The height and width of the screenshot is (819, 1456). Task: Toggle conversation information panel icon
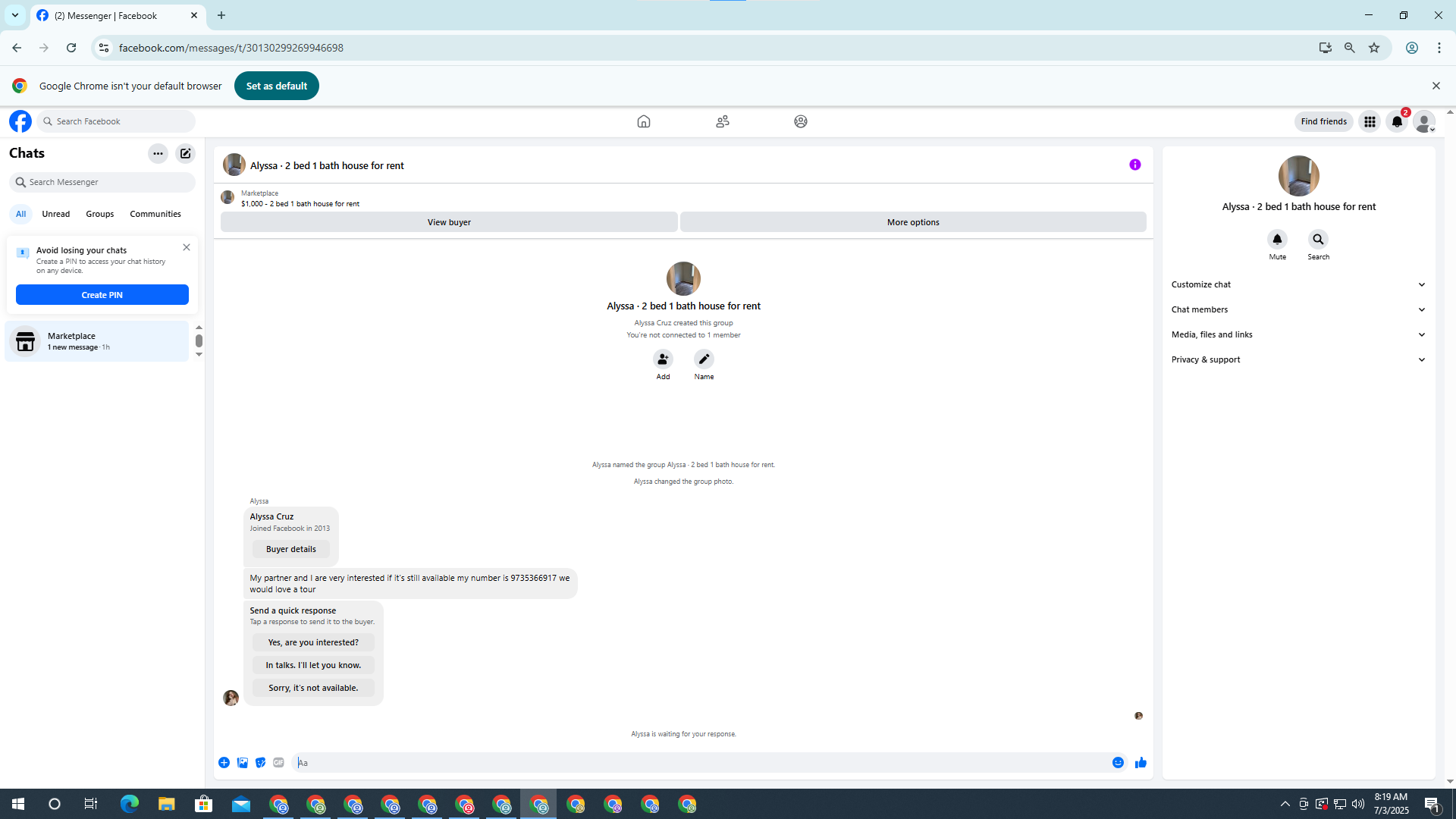pyautogui.click(x=1134, y=165)
